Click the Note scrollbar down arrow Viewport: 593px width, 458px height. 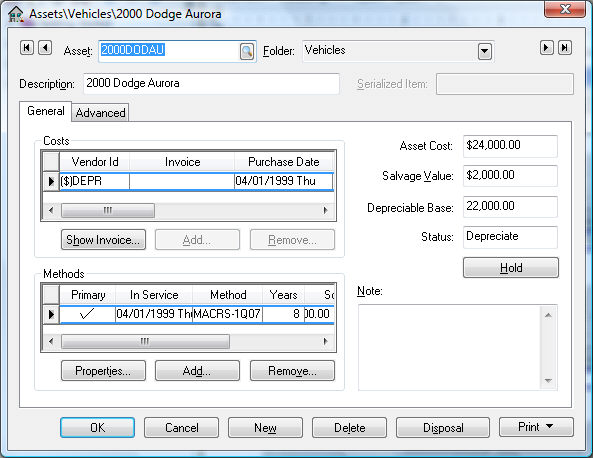pyautogui.click(x=548, y=381)
